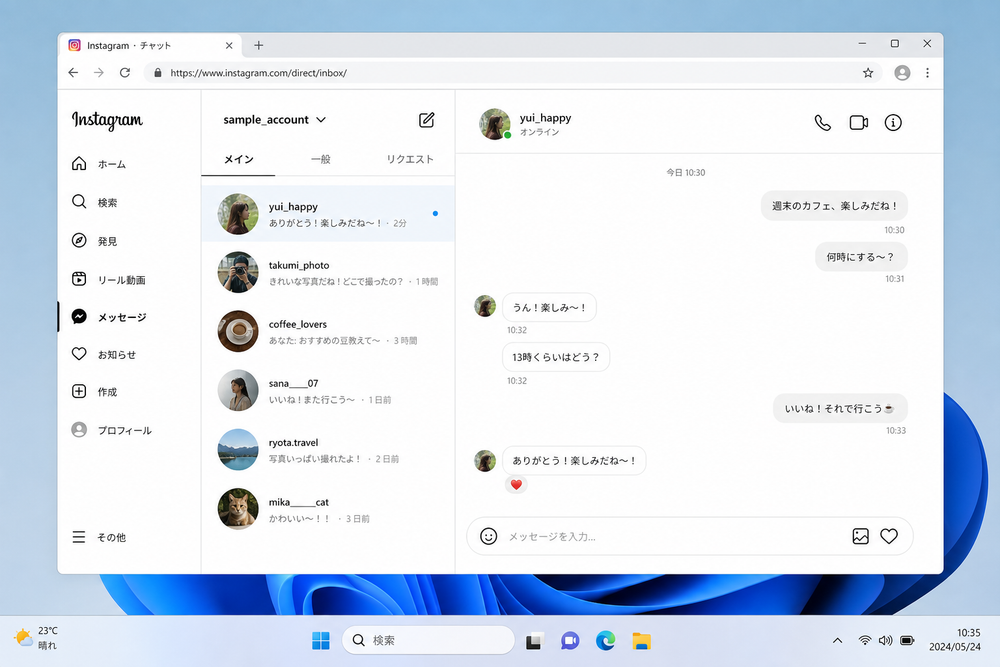The height and width of the screenshot is (667, 1000).
Task: Show hidden icons in system tray
Action: click(837, 640)
